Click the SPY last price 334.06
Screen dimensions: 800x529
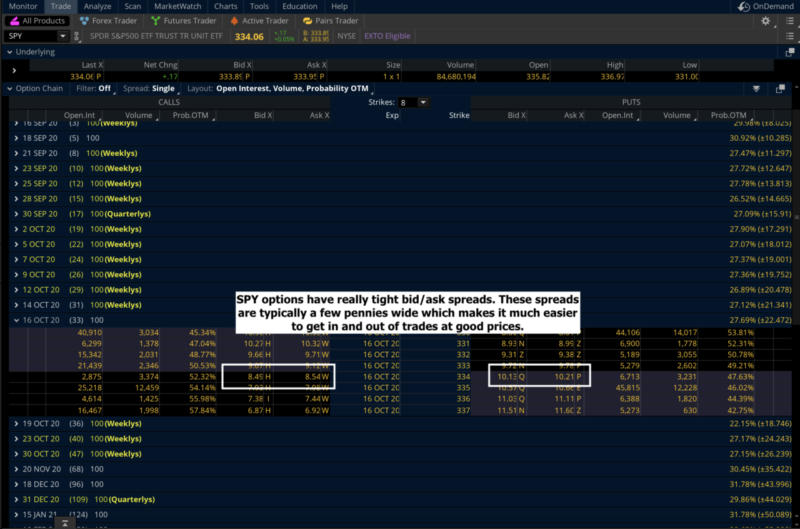pyautogui.click(x=249, y=37)
